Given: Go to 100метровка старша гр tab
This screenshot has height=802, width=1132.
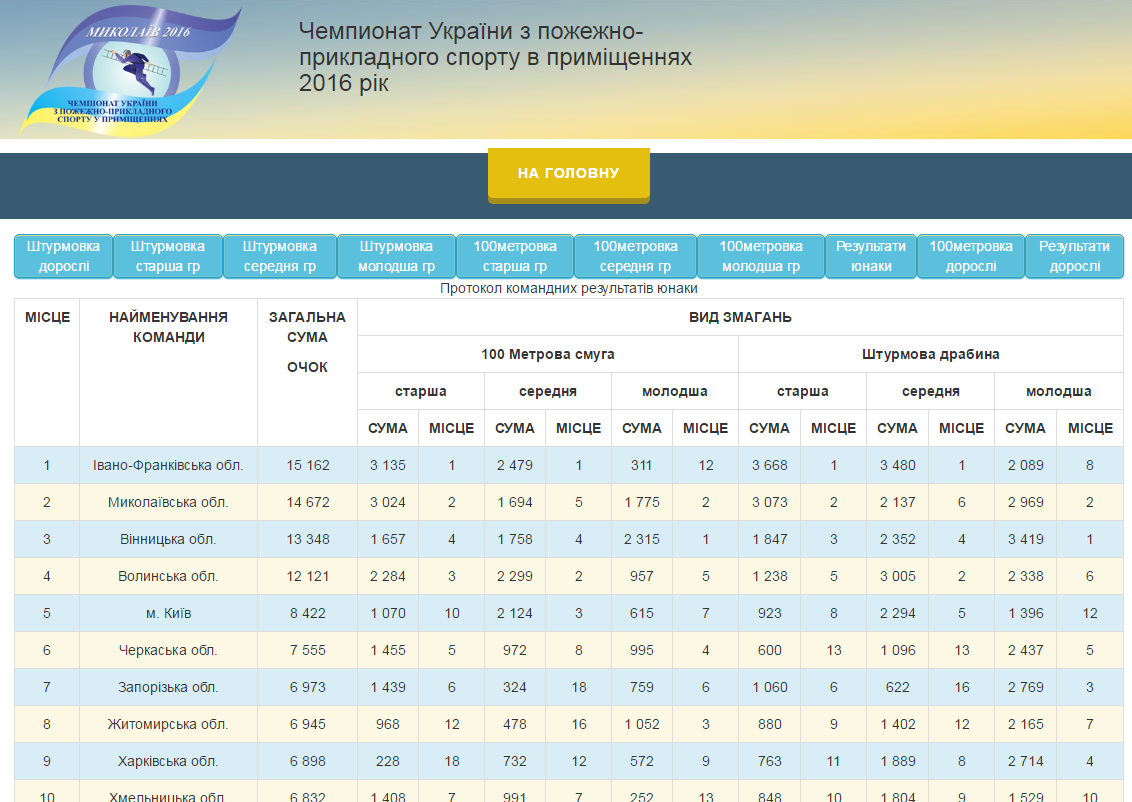Looking at the screenshot, I should 514,256.
